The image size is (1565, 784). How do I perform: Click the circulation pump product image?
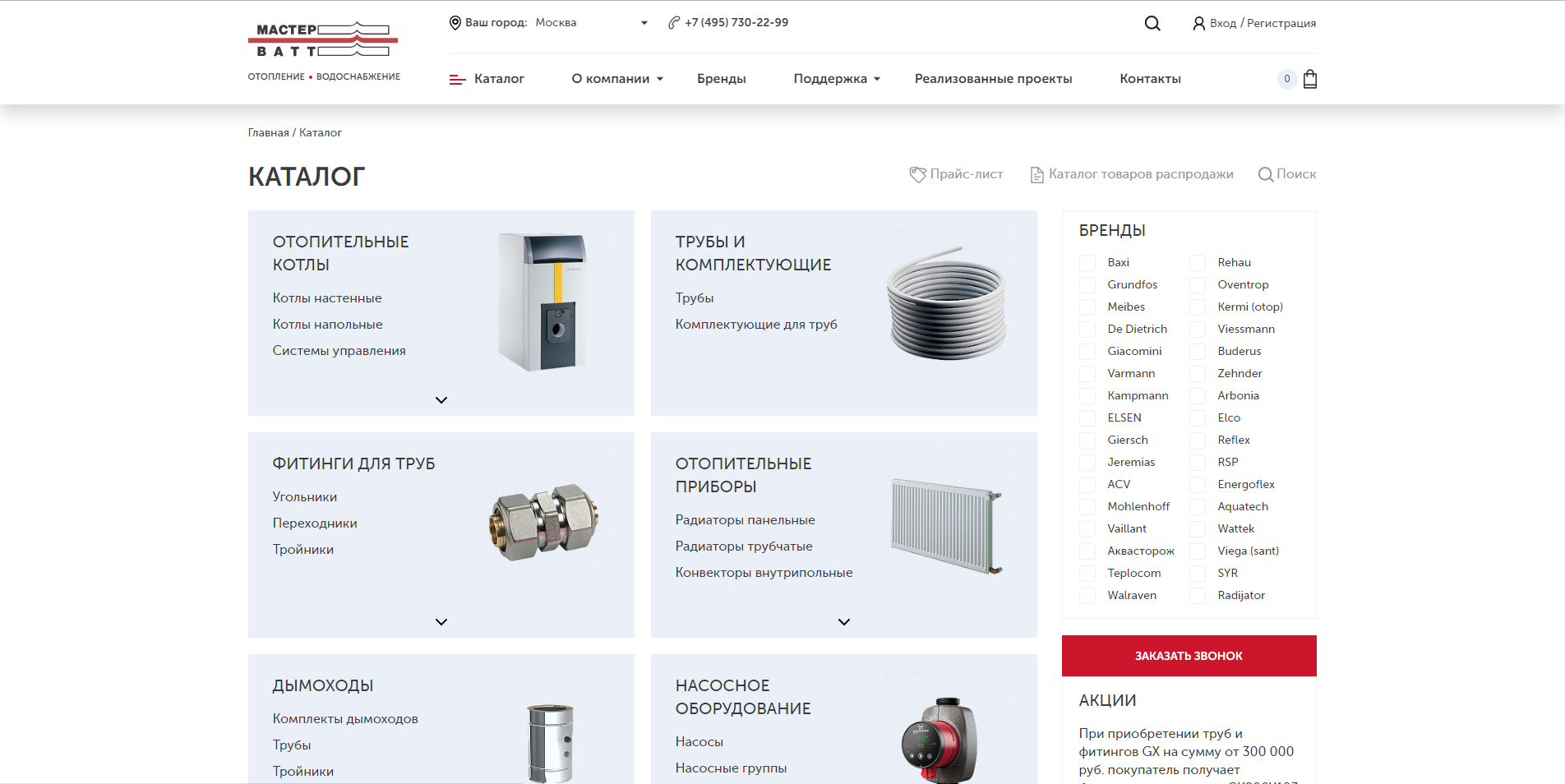click(x=939, y=741)
